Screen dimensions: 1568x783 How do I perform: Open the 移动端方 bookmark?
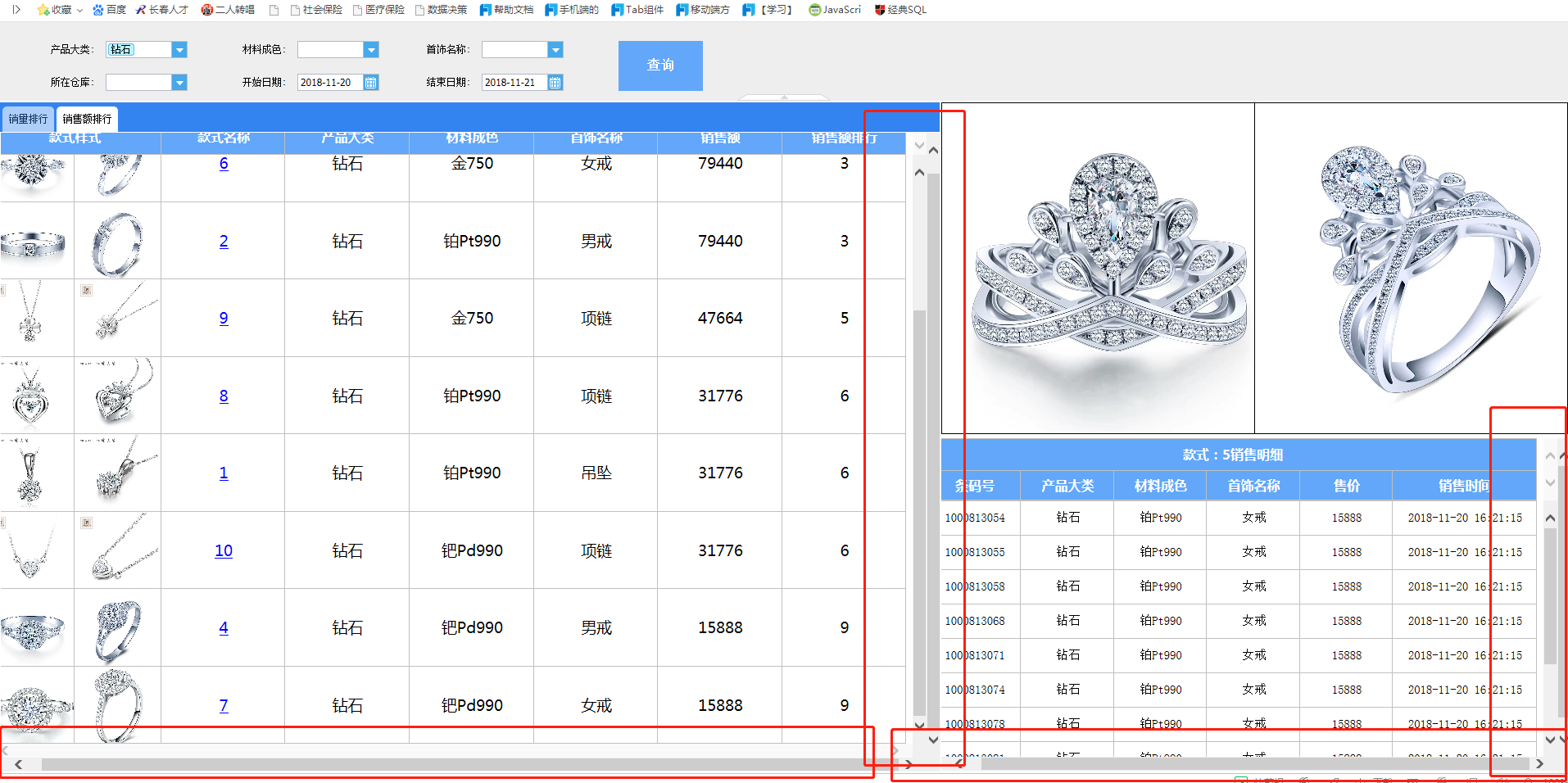point(703,10)
